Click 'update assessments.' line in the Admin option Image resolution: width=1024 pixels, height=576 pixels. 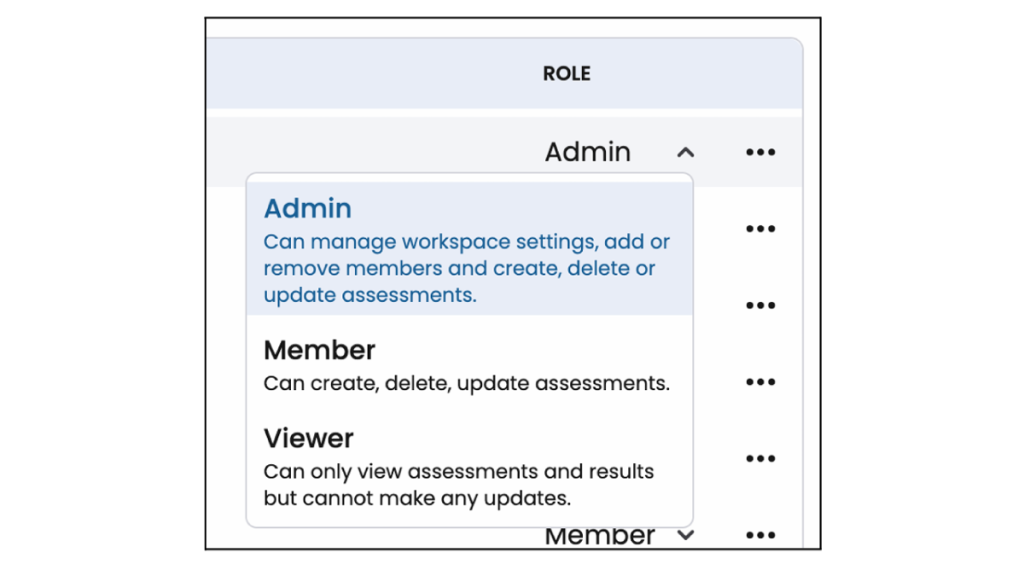tap(370, 296)
